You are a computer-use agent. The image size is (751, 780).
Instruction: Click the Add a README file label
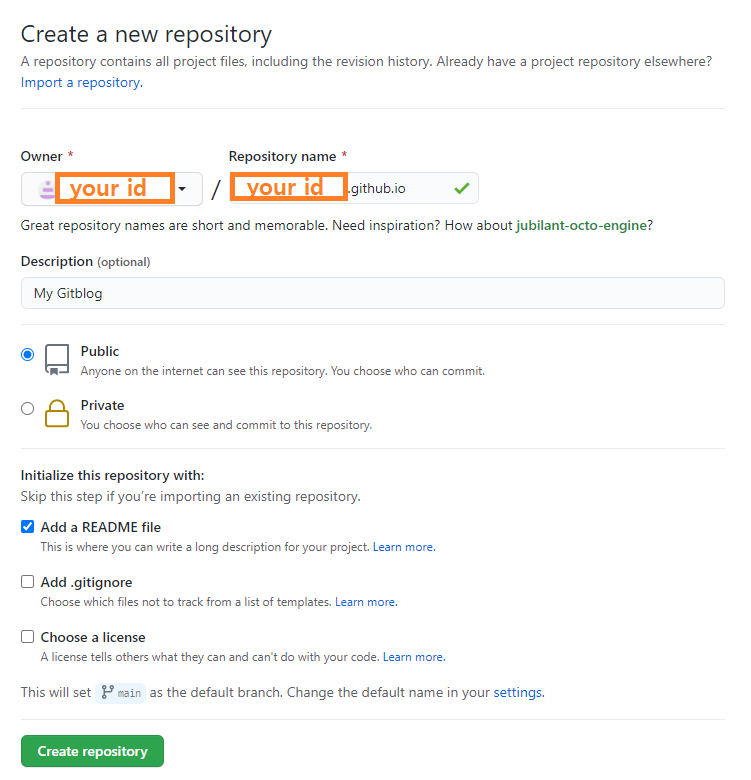pos(100,527)
